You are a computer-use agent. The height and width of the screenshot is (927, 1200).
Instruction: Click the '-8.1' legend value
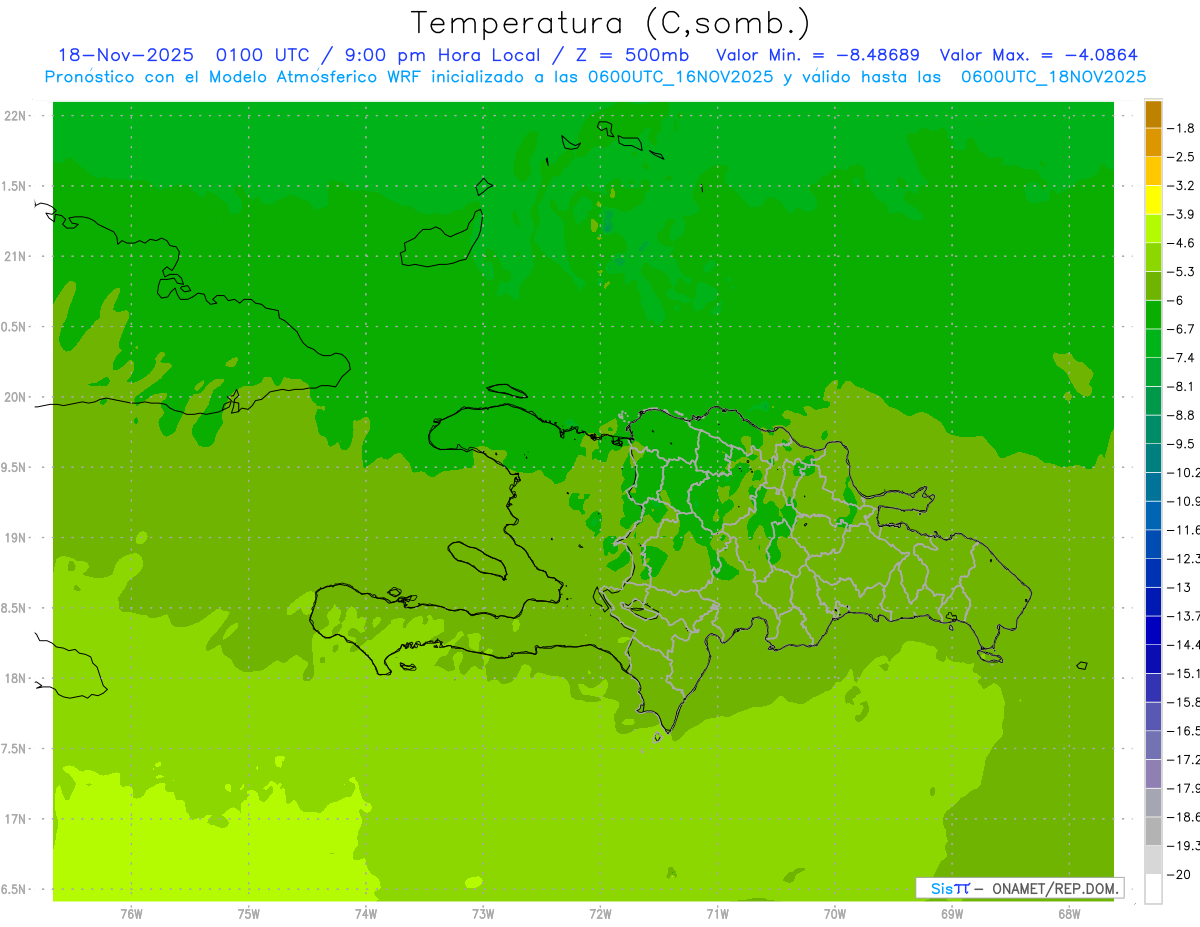tap(1182, 386)
